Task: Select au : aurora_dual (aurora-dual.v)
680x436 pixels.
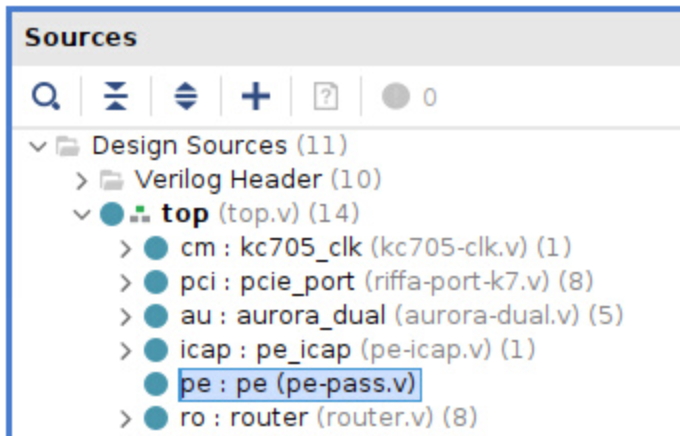Action: pos(402,315)
